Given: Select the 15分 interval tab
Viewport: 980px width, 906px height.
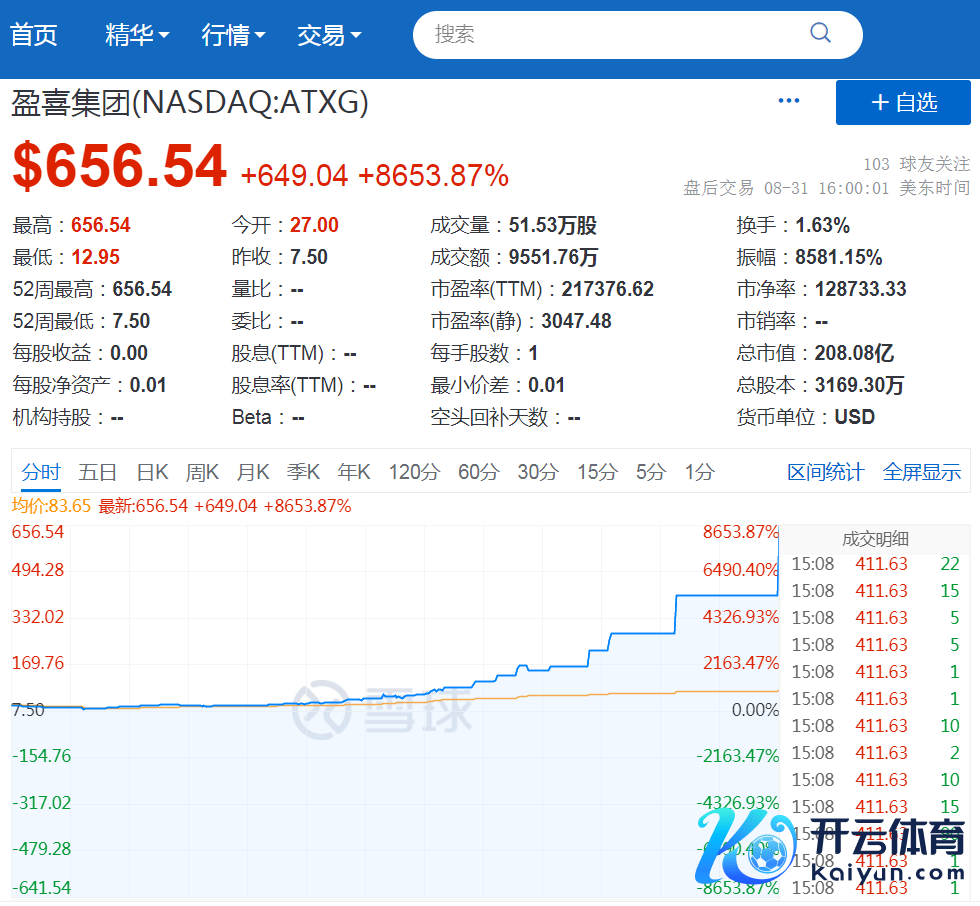Looking at the screenshot, I should [597, 472].
